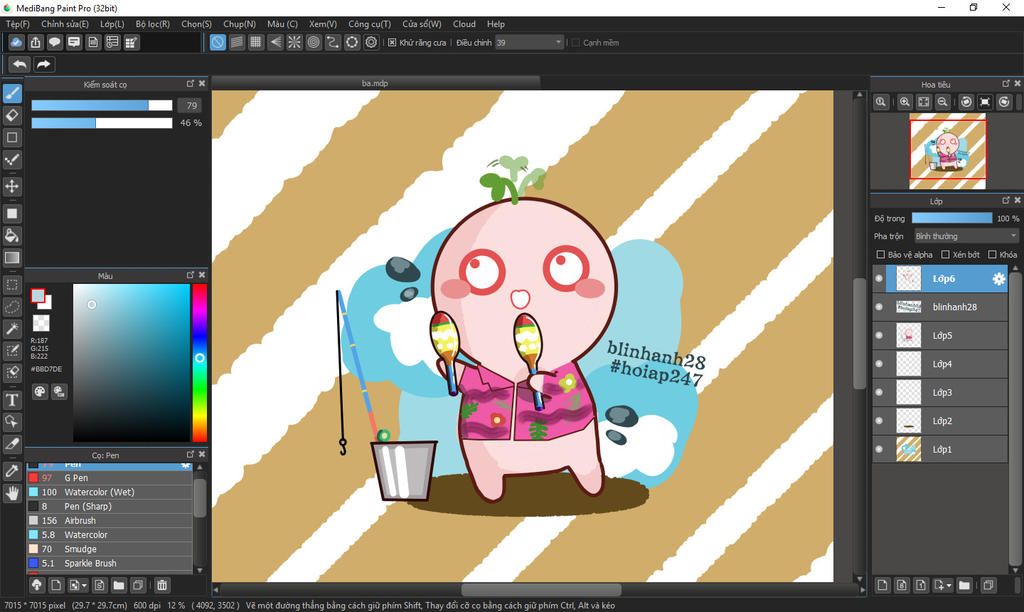The height and width of the screenshot is (612, 1024).
Task: Hide the Lớp1 layer visibility dot
Action: tap(879, 449)
